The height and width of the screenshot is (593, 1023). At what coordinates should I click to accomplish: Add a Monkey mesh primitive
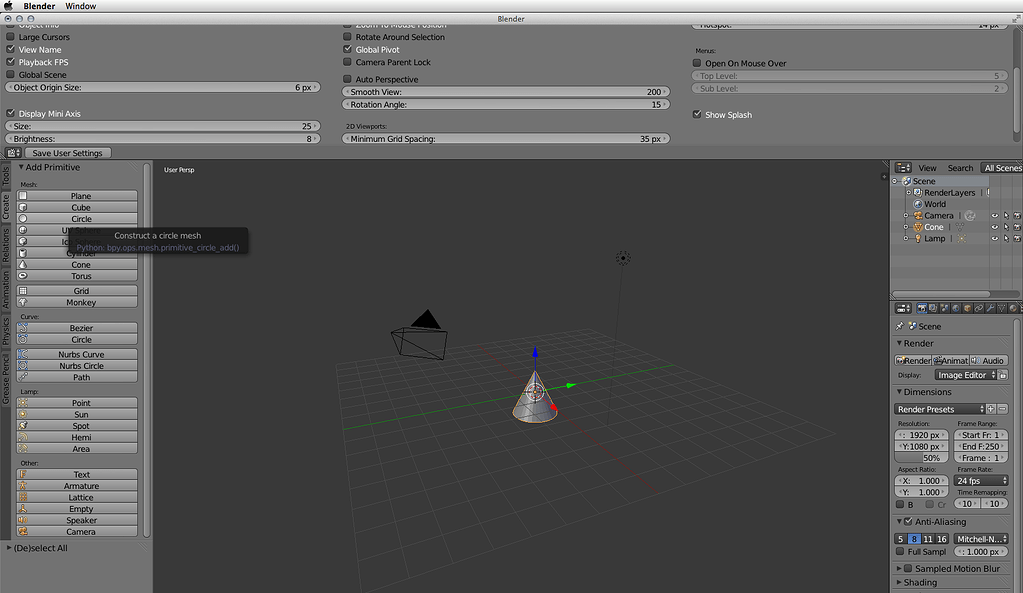pos(77,303)
